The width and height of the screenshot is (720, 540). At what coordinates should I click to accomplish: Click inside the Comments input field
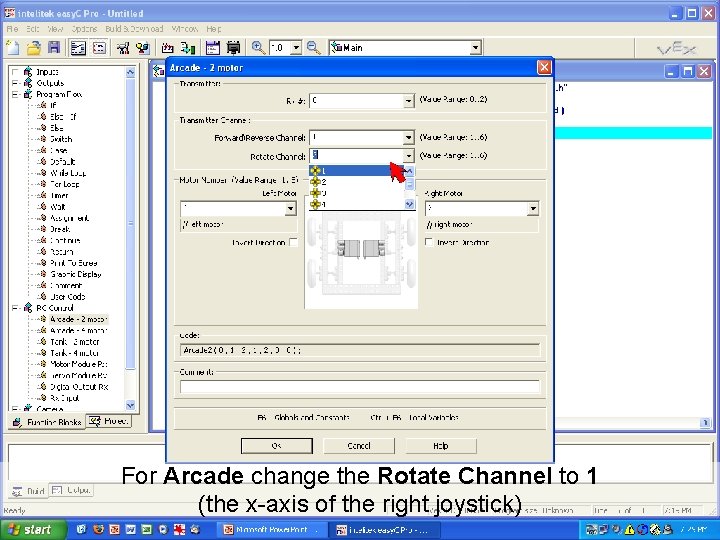click(x=360, y=387)
